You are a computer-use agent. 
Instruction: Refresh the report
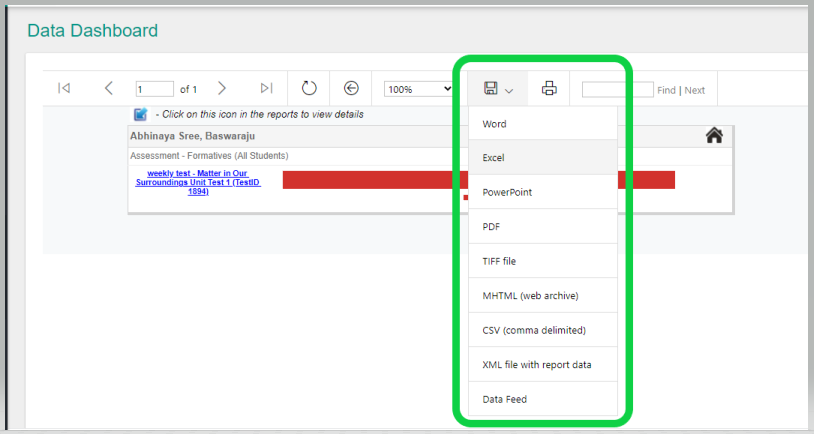(309, 89)
